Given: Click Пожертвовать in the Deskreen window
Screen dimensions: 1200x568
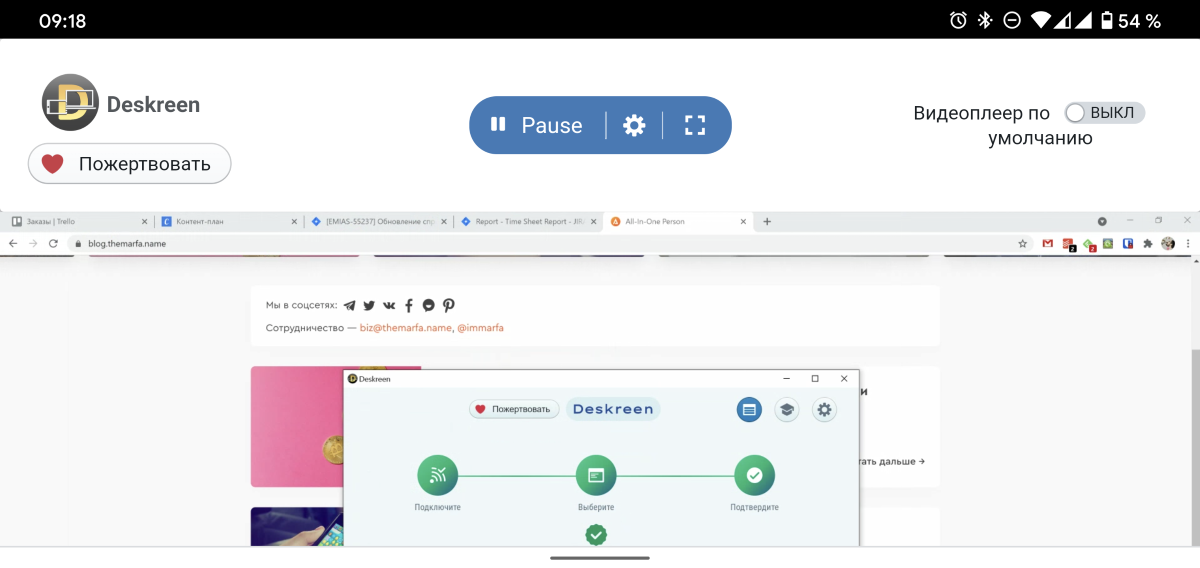Looking at the screenshot, I should pyautogui.click(x=514, y=409).
